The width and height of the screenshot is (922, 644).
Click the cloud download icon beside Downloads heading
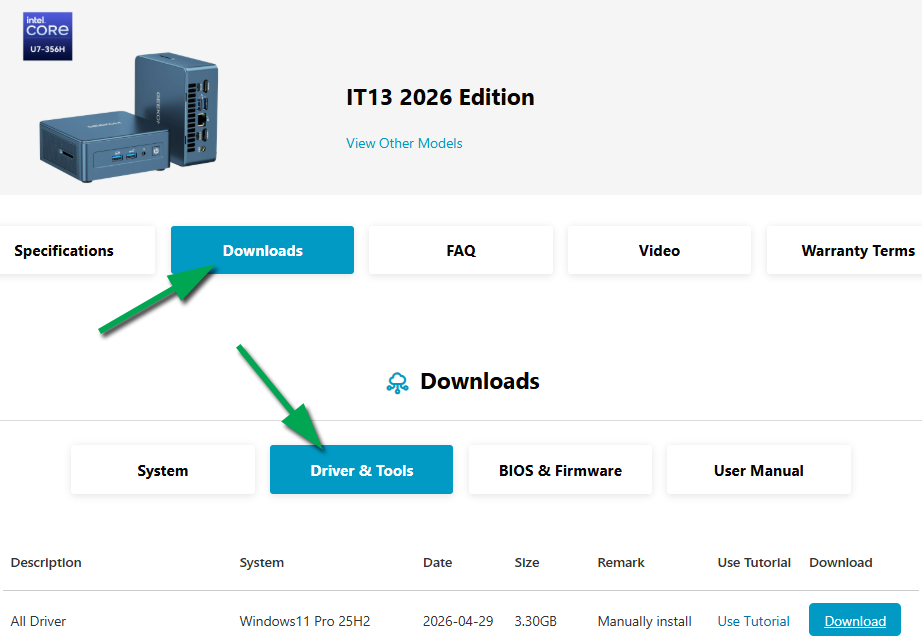(397, 383)
